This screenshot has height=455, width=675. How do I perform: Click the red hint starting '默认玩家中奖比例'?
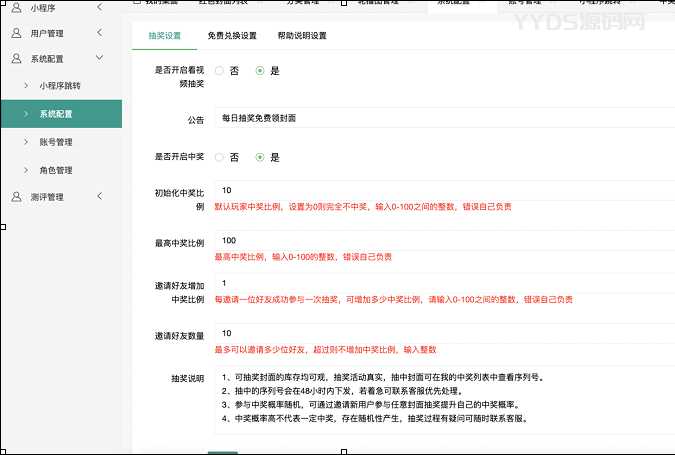click(x=363, y=207)
